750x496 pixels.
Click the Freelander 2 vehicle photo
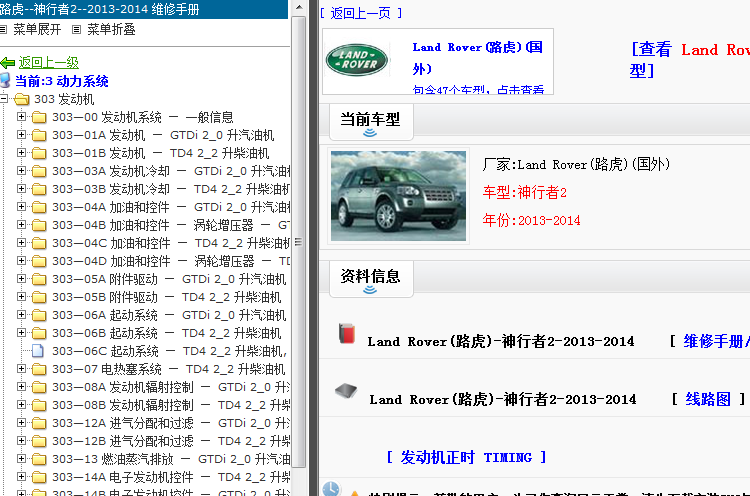[398, 196]
